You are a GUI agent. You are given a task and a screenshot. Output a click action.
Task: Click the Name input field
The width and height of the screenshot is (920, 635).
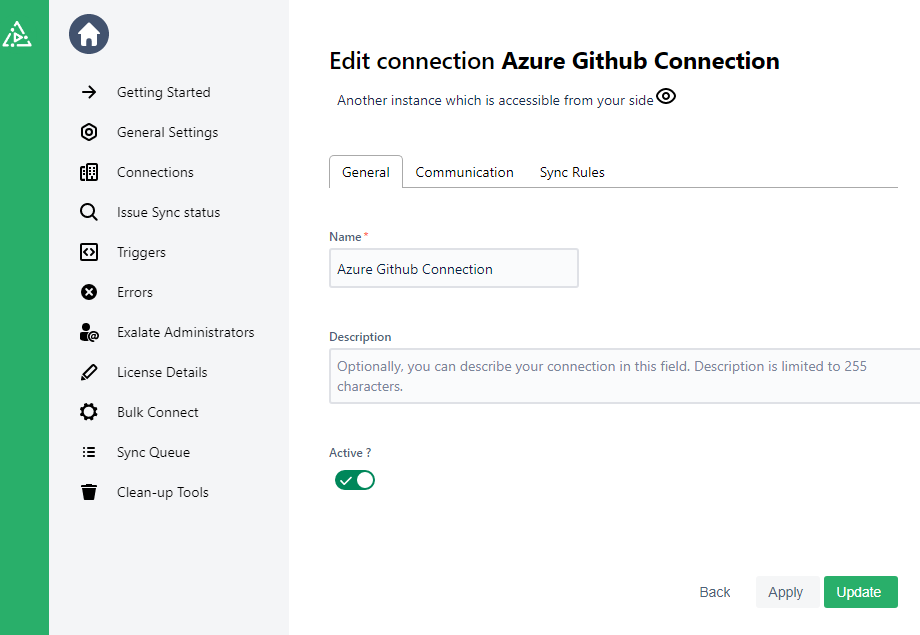[453, 269]
